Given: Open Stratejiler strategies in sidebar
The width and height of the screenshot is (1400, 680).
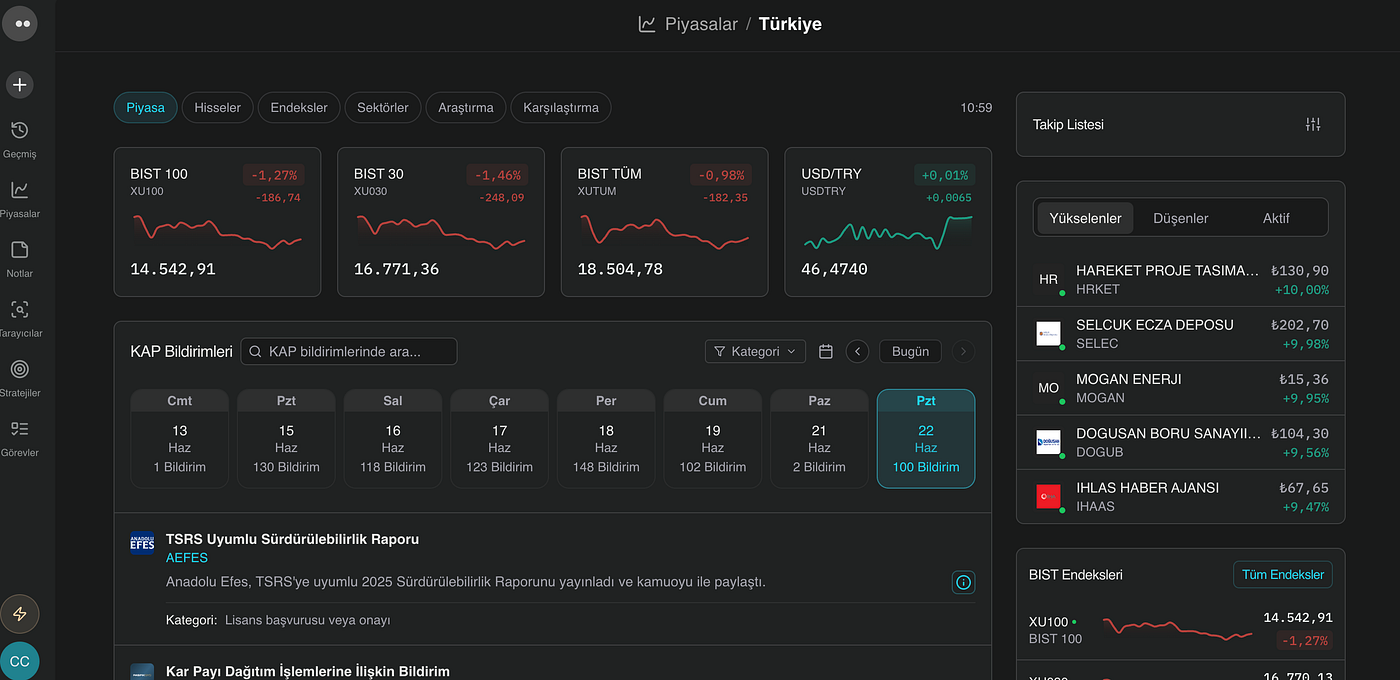Looking at the screenshot, I should click(x=20, y=378).
